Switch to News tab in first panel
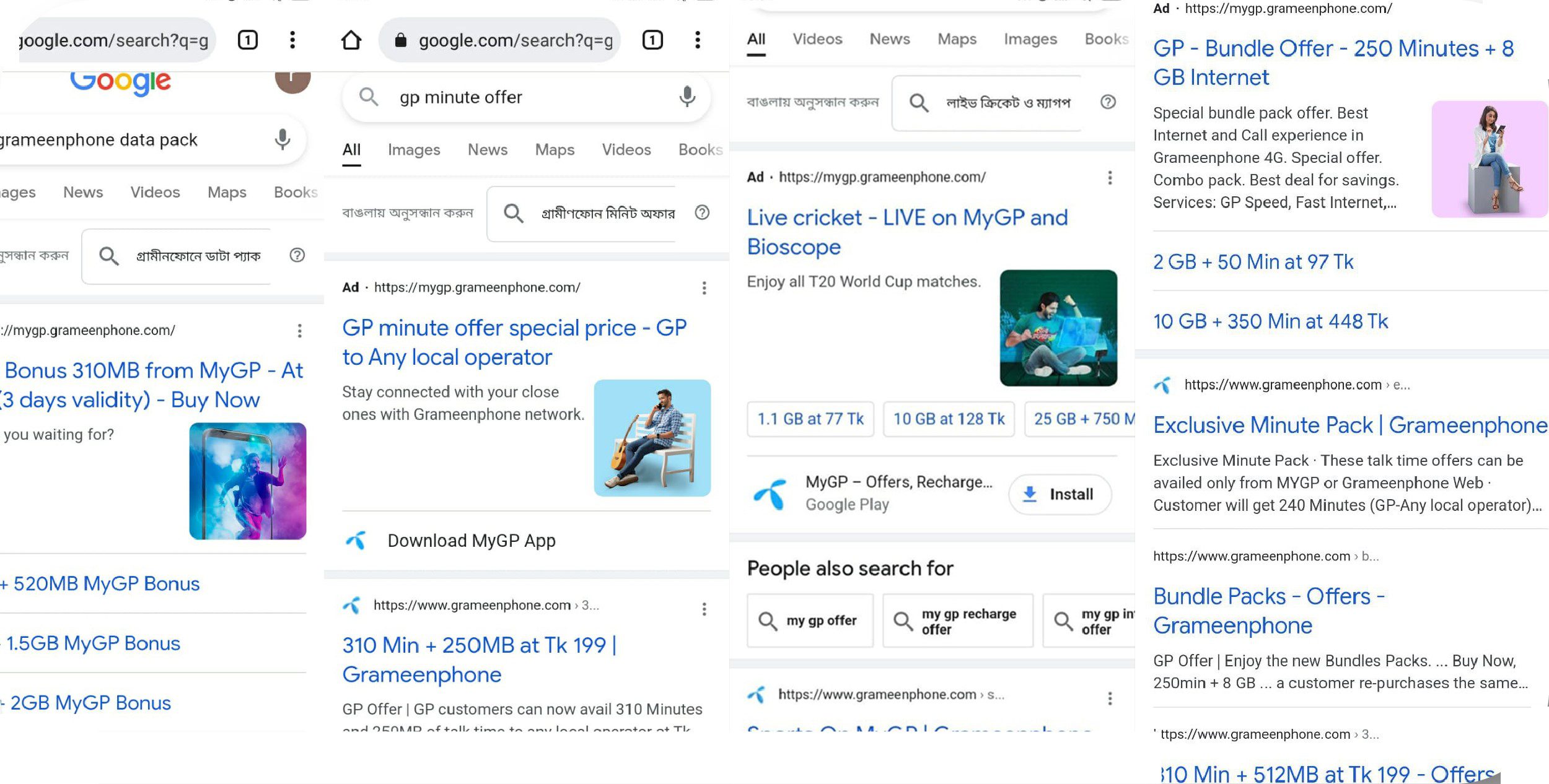 click(x=83, y=193)
